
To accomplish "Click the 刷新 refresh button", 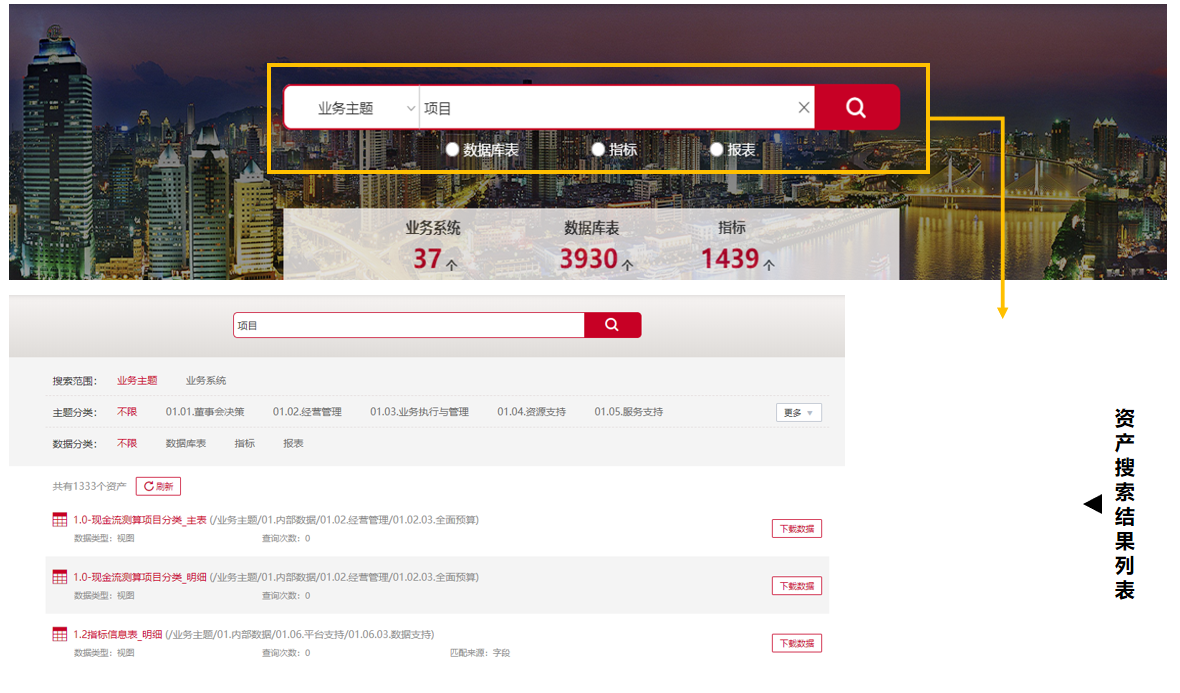I will [158, 486].
